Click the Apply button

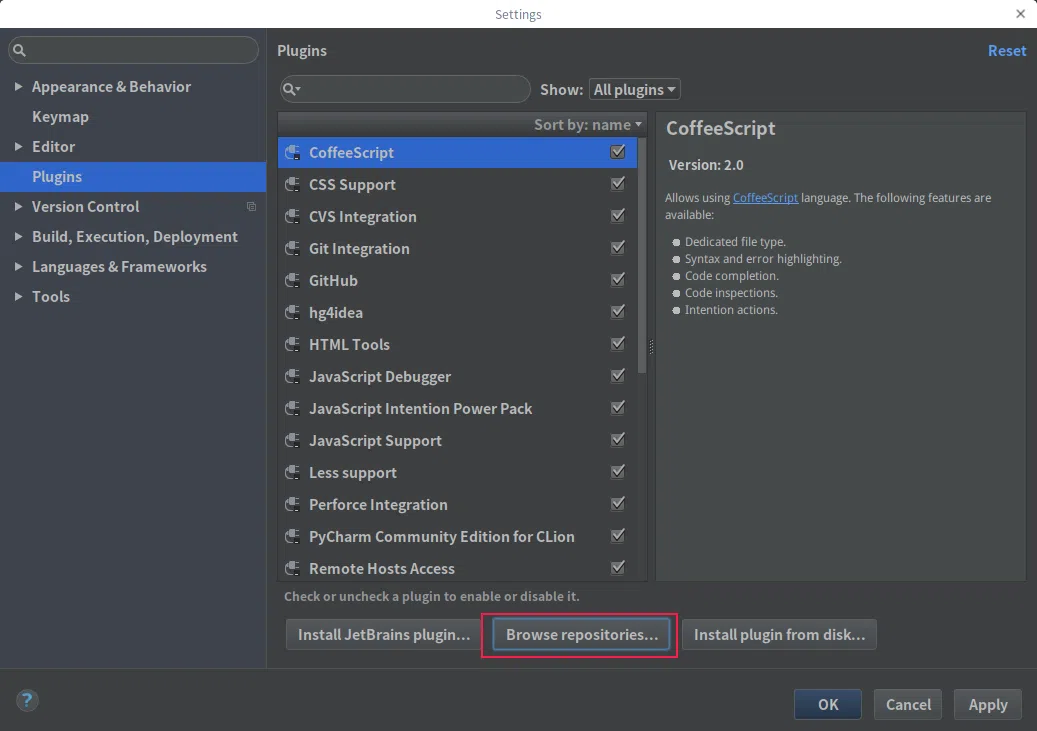click(x=987, y=705)
